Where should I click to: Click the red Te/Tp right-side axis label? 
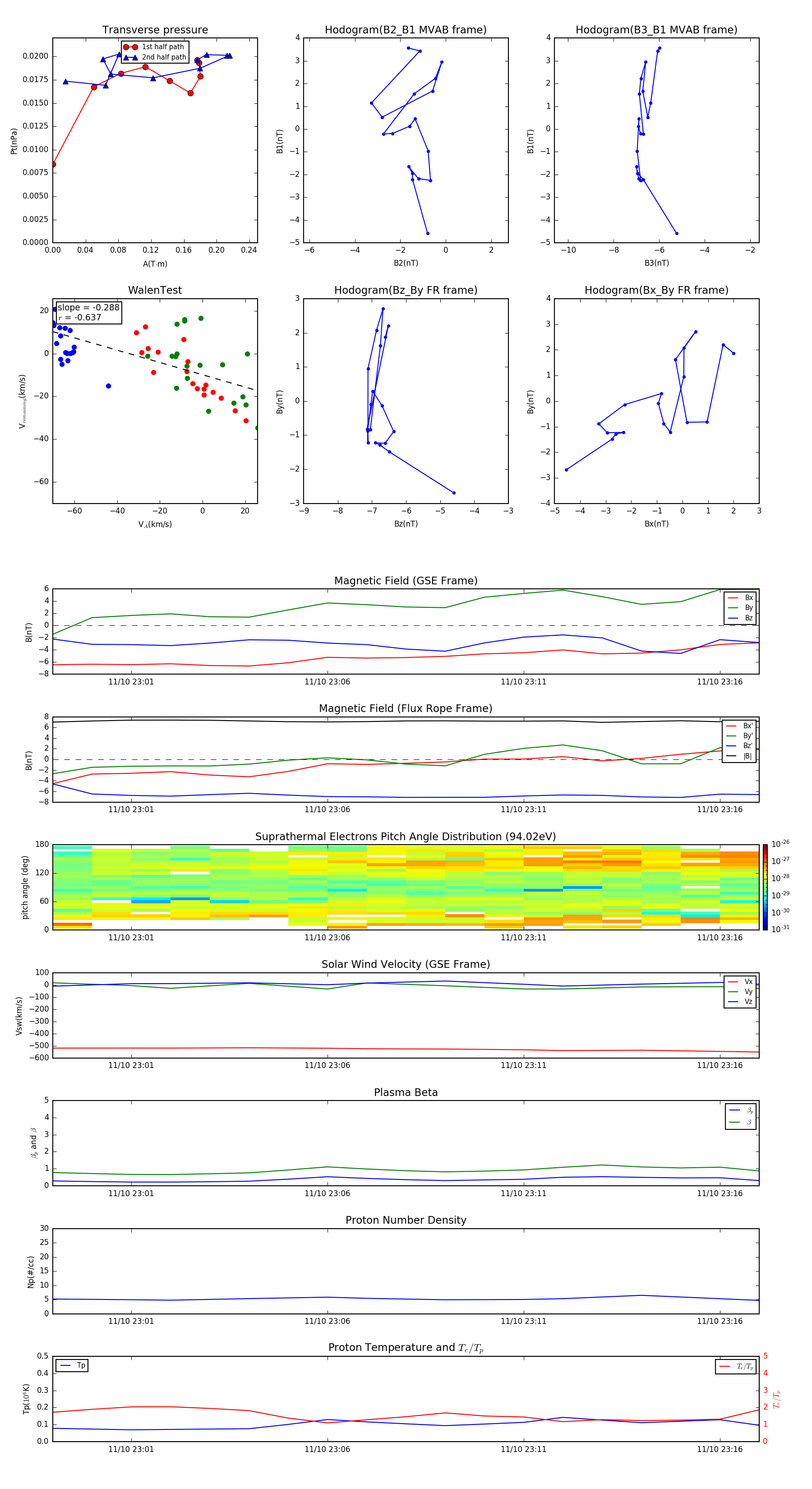(777, 1399)
